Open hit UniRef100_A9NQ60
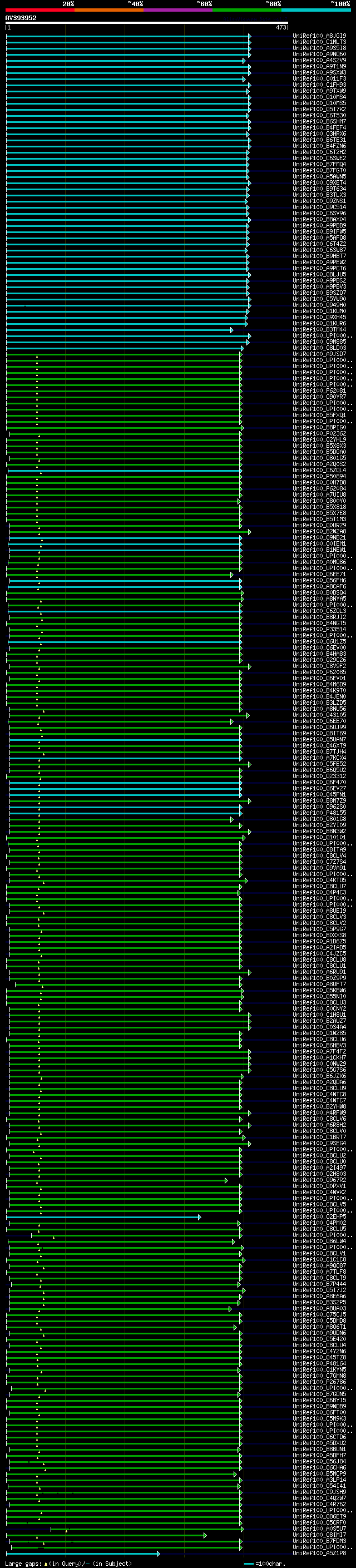356x1568 pixels. (x=319, y=54)
